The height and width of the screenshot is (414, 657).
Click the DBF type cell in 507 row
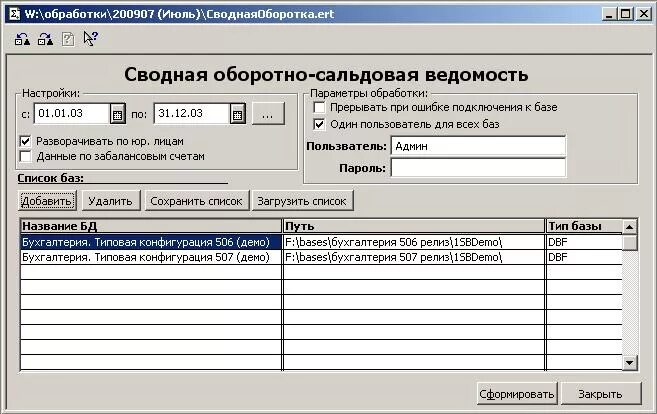584,257
